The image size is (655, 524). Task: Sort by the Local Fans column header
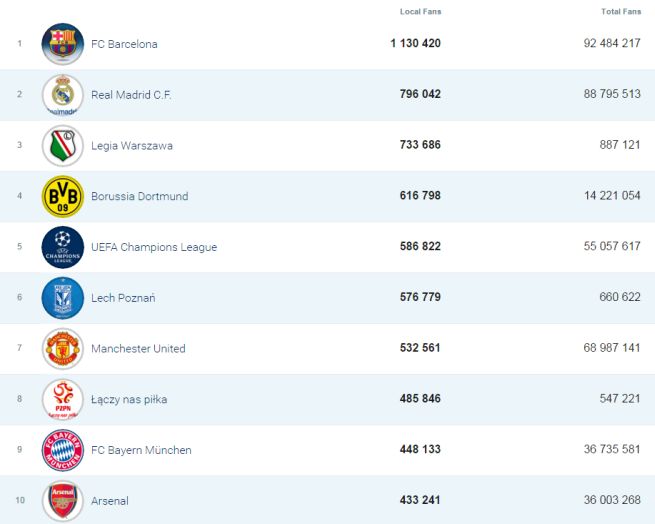coord(420,12)
